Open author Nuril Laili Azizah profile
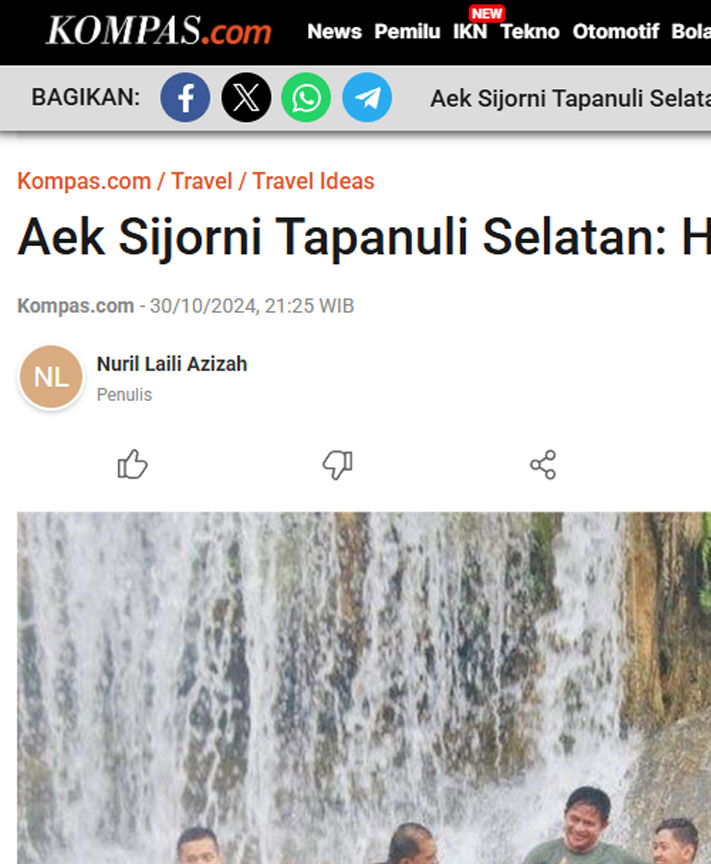The height and width of the screenshot is (864, 711). [172, 364]
